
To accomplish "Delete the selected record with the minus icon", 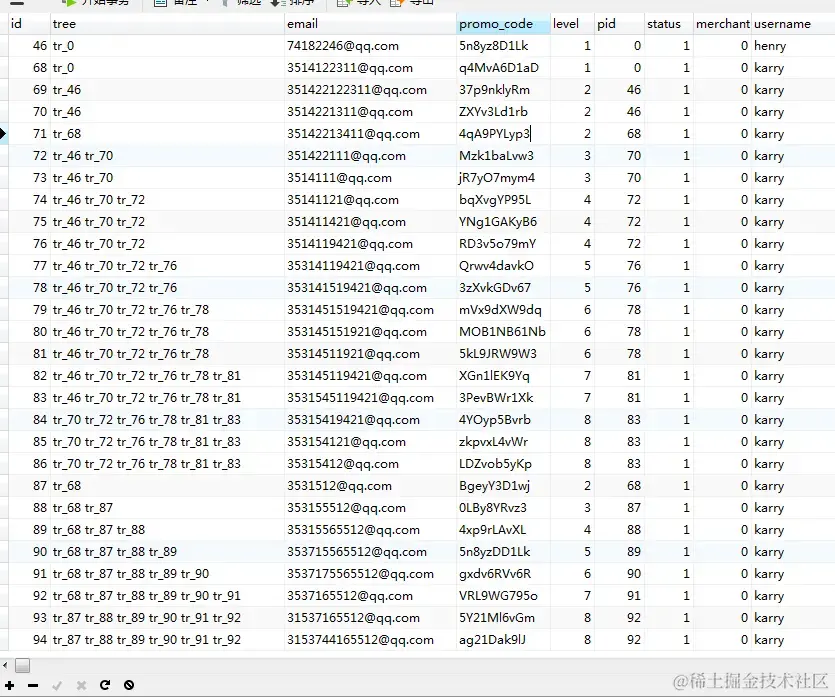I will 33,685.
